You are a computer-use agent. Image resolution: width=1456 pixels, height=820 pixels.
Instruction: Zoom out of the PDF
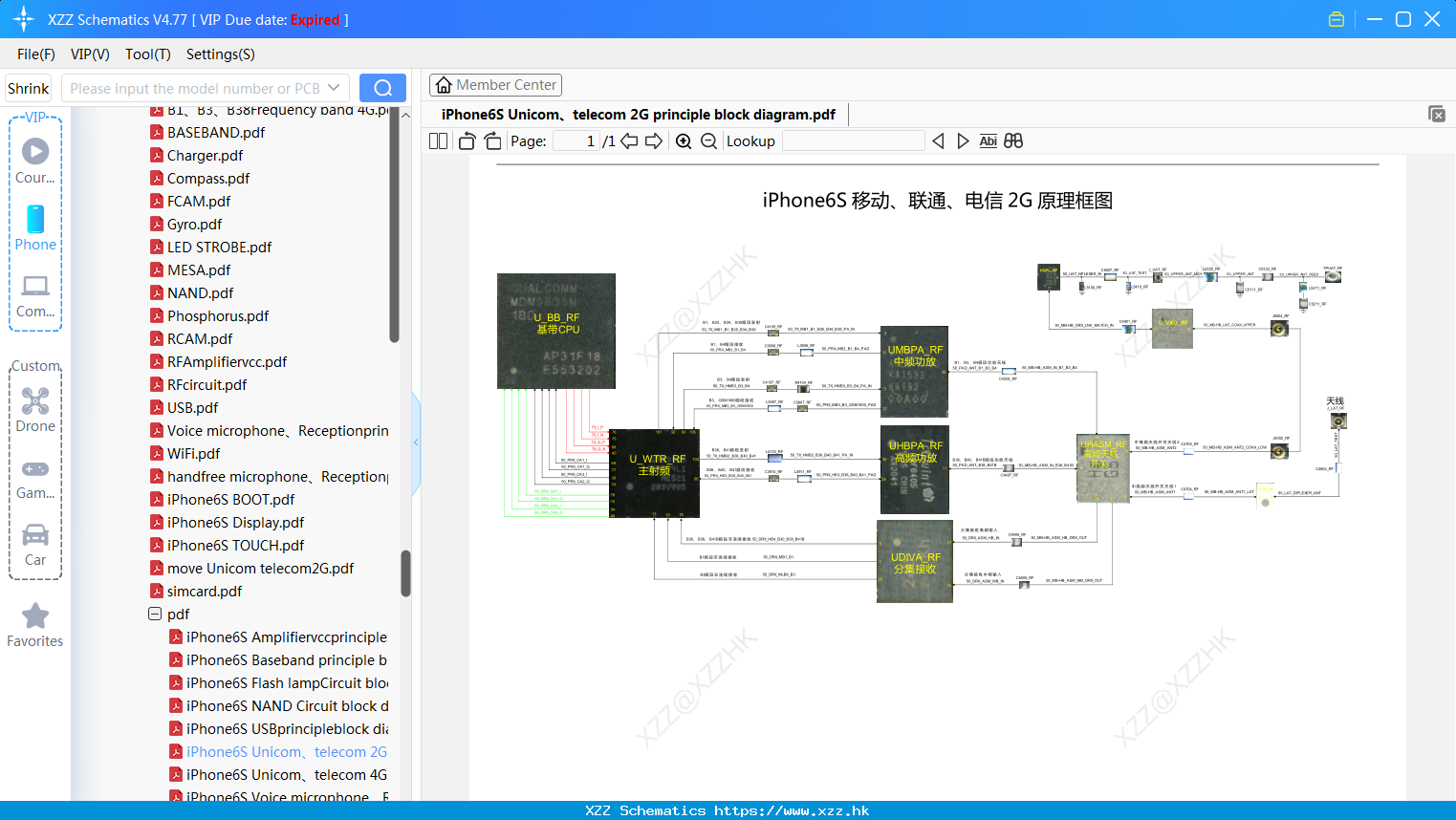tap(708, 140)
